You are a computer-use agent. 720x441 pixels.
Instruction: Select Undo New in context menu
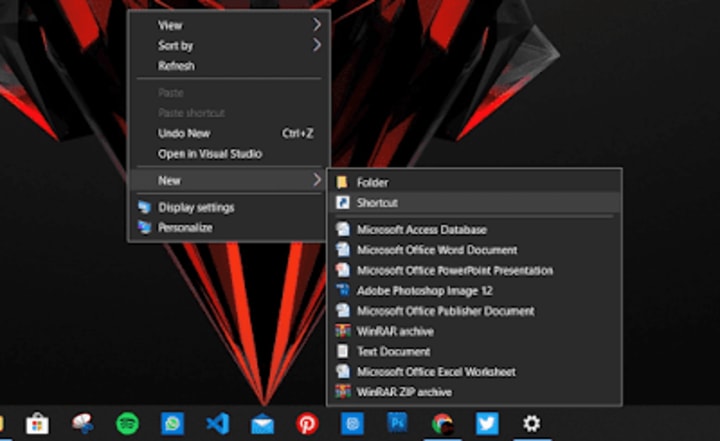[229, 133]
